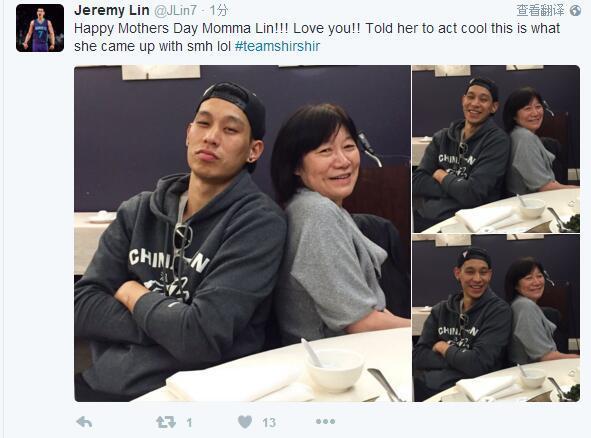The height and width of the screenshot is (438, 591).
Task: Like the tweet with the heart icon
Action: point(245,422)
